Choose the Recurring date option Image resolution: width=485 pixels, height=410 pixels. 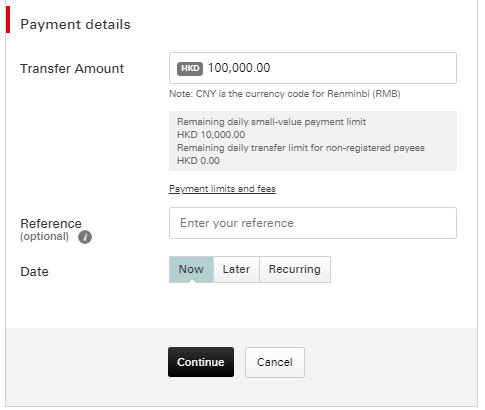295,269
